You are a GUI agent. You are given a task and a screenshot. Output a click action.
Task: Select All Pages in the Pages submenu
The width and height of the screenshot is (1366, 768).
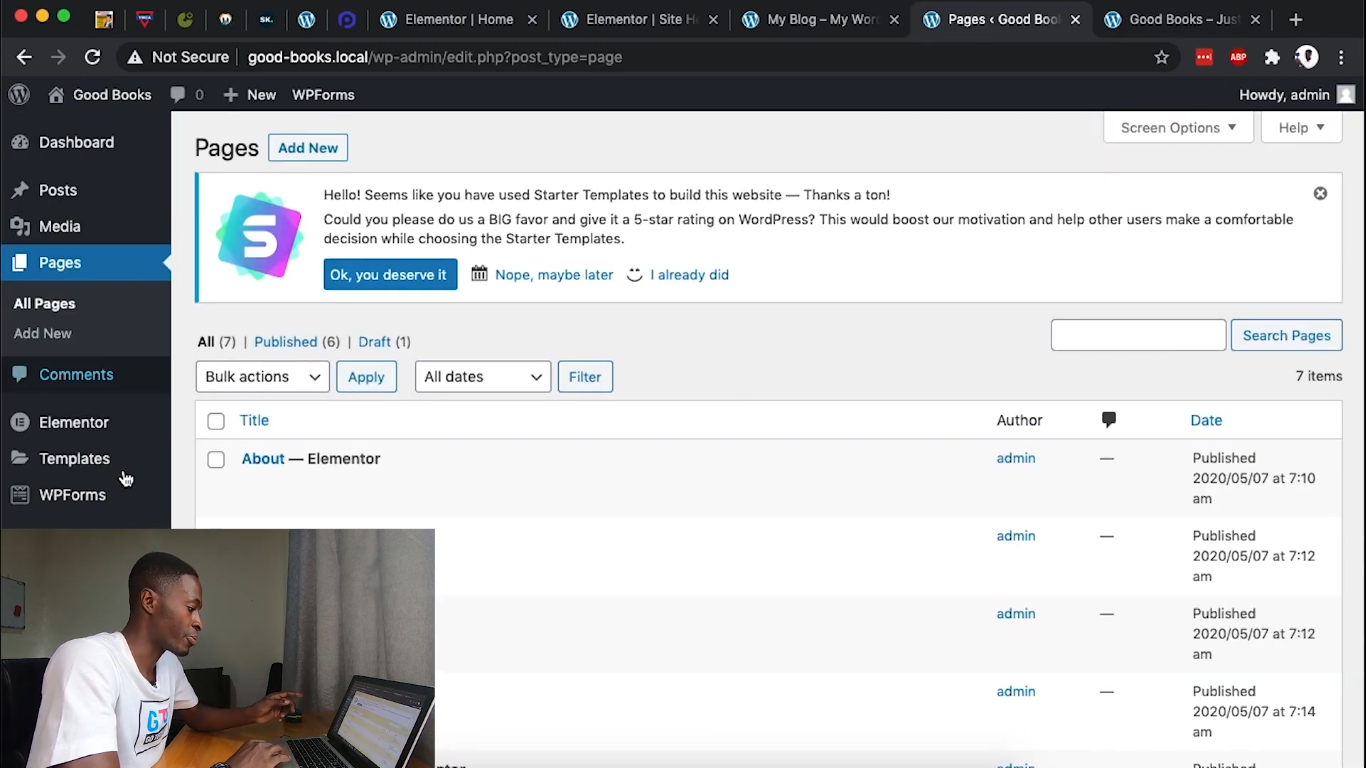[44, 303]
